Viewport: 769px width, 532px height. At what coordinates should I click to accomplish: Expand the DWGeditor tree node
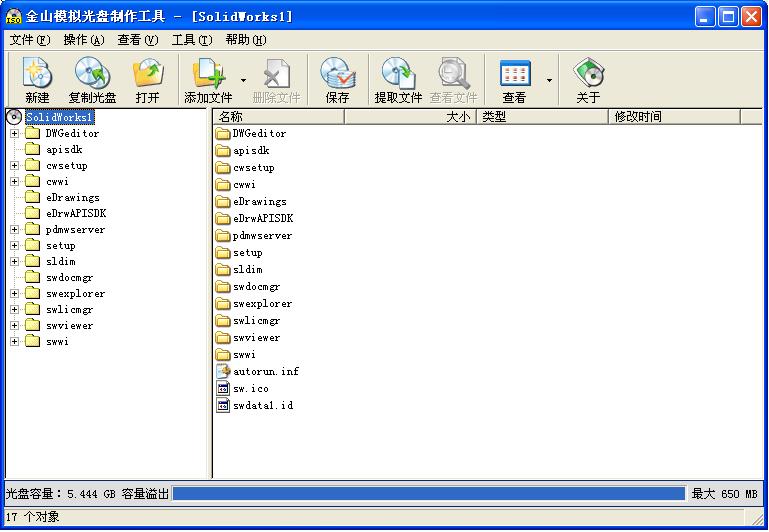coord(14,133)
